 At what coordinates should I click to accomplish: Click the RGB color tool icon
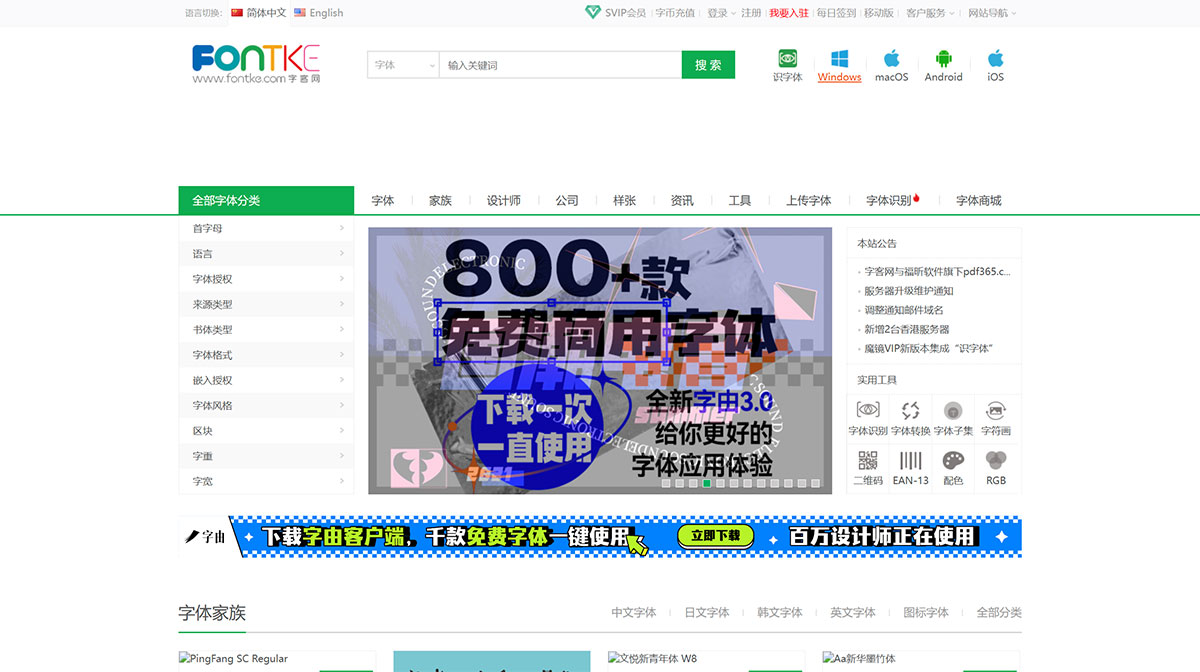pyautogui.click(x=995, y=466)
